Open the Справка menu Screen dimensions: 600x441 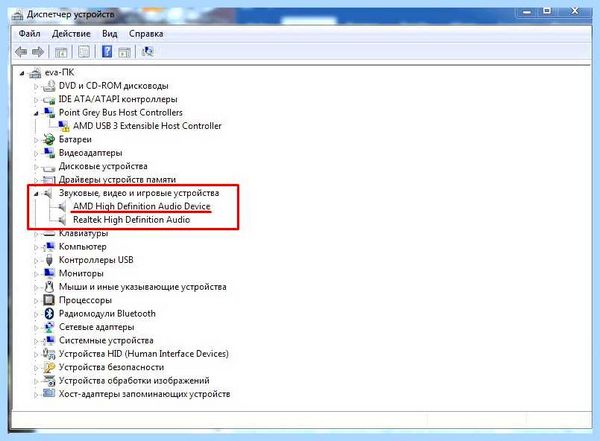(x=146, y=34)
